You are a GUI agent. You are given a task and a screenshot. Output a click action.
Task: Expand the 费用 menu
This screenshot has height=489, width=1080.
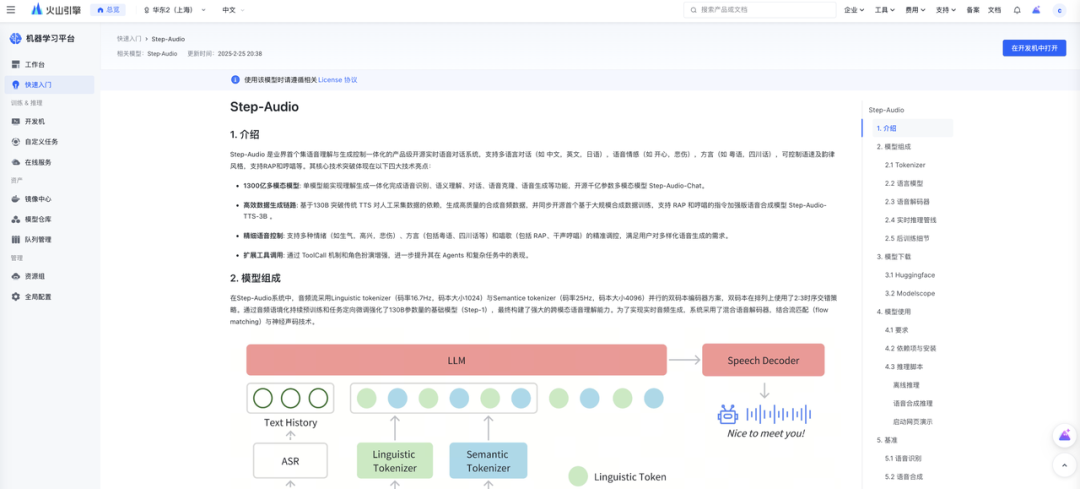coord(915,10)
